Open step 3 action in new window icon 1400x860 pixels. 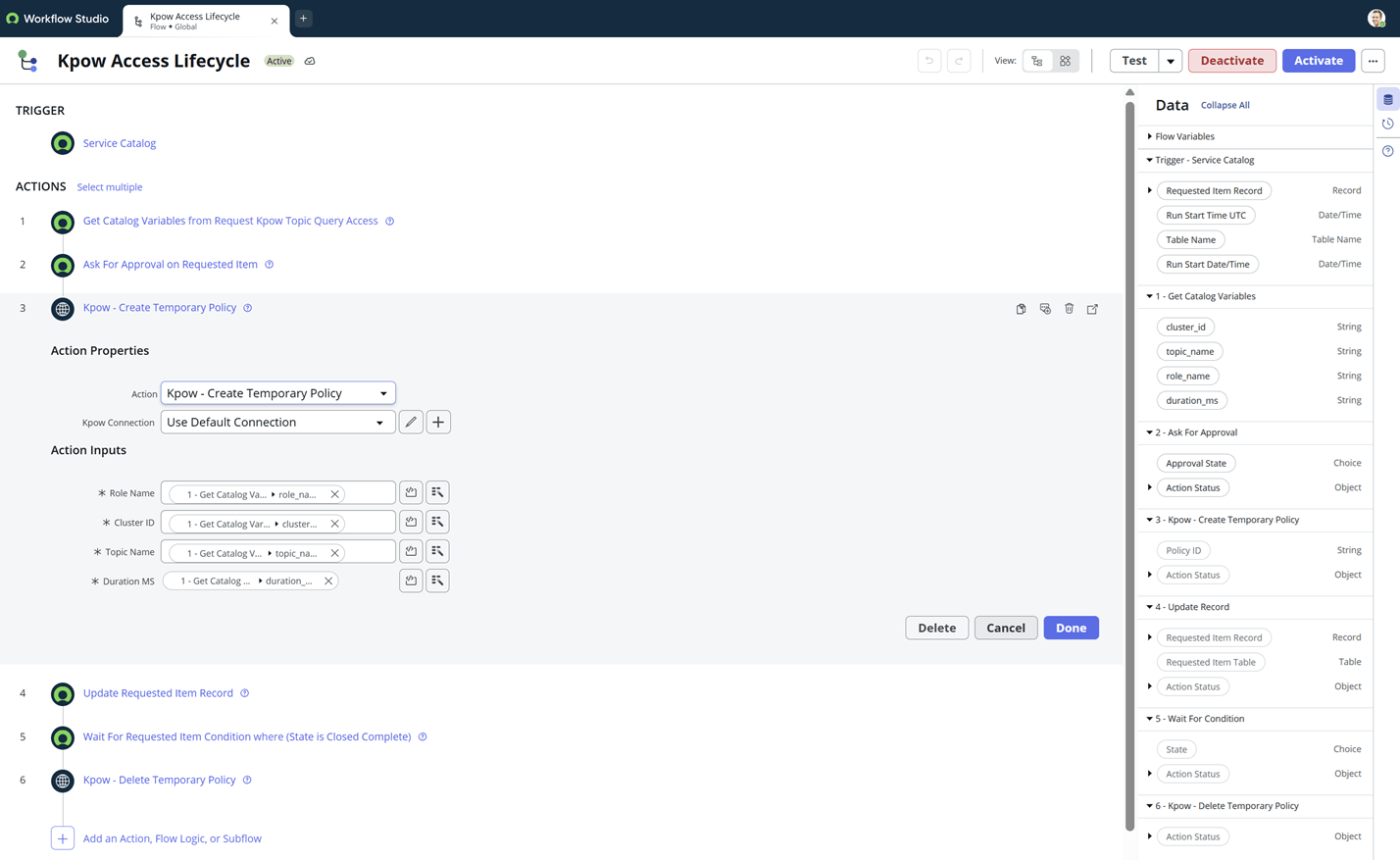(x=1092, y=309)
